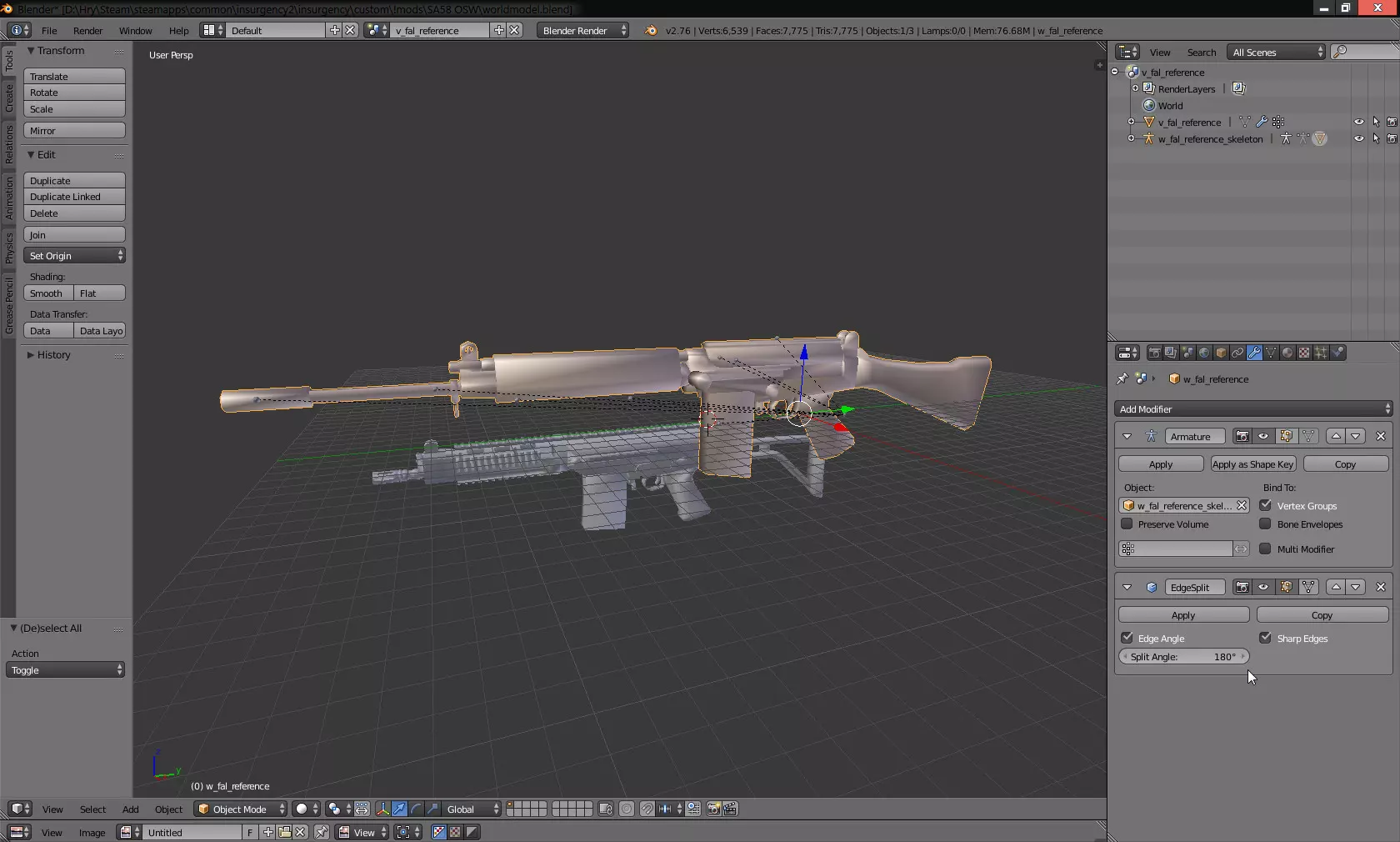Click the Duplicate Linked button

coord(74,197)
